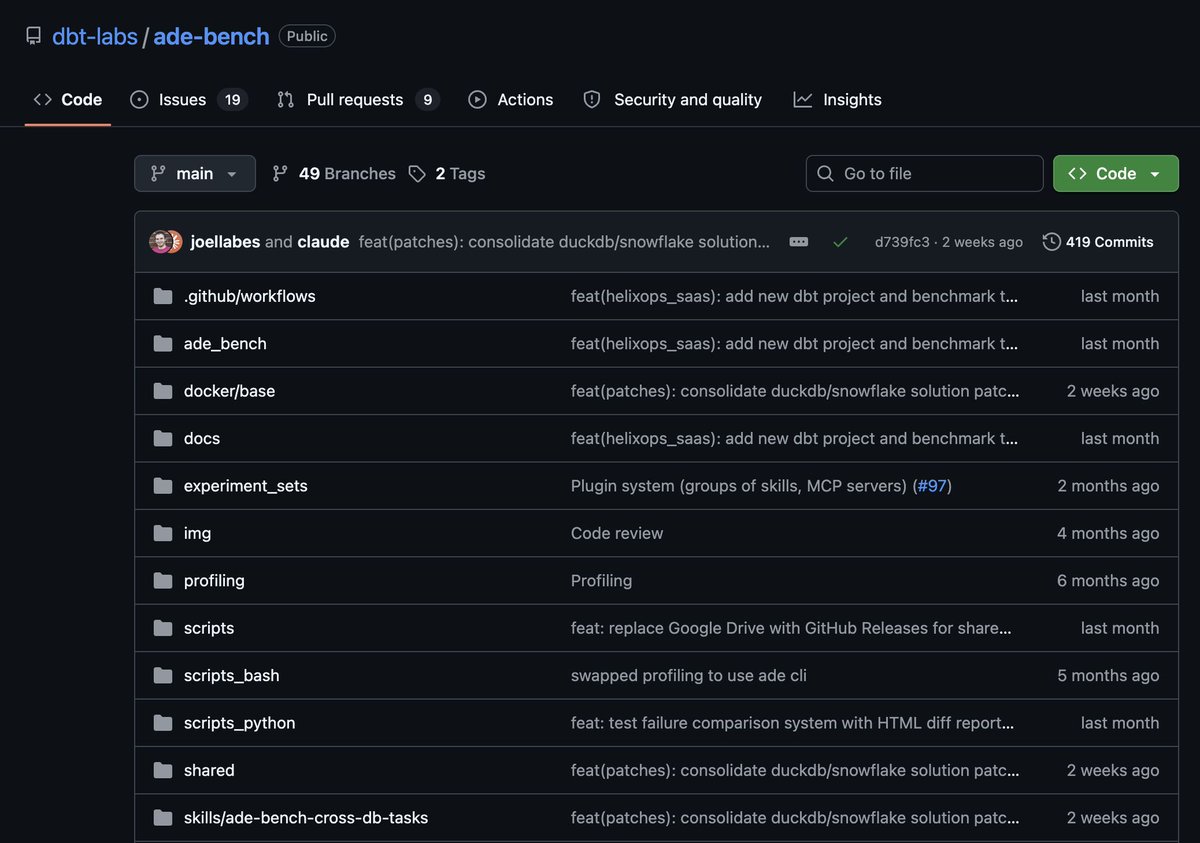Screen dimensions: 1200x843
Task: Click the green checkmark status icon
Action: (x=840, y=242)
